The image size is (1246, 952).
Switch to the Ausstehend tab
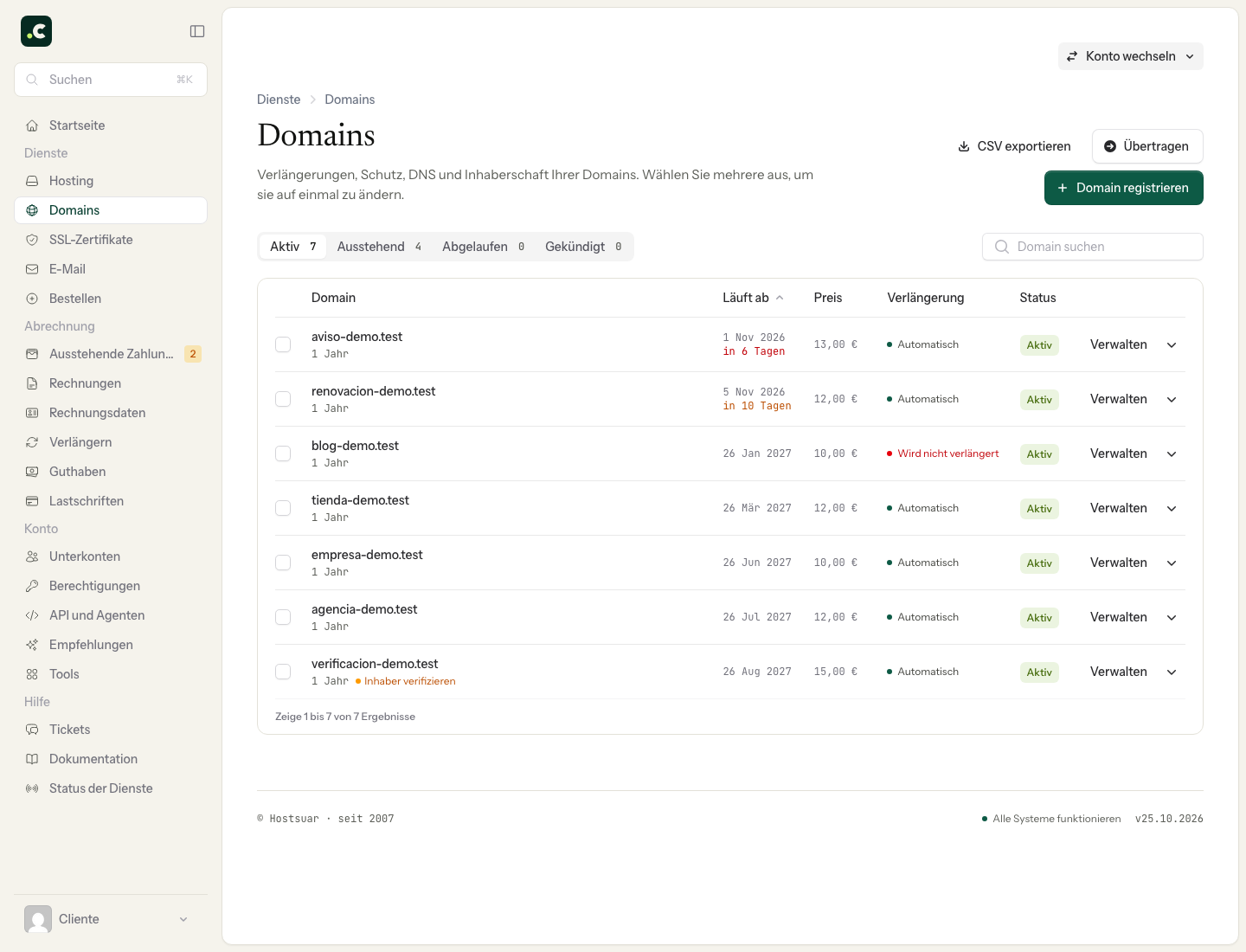coord(380,247)
